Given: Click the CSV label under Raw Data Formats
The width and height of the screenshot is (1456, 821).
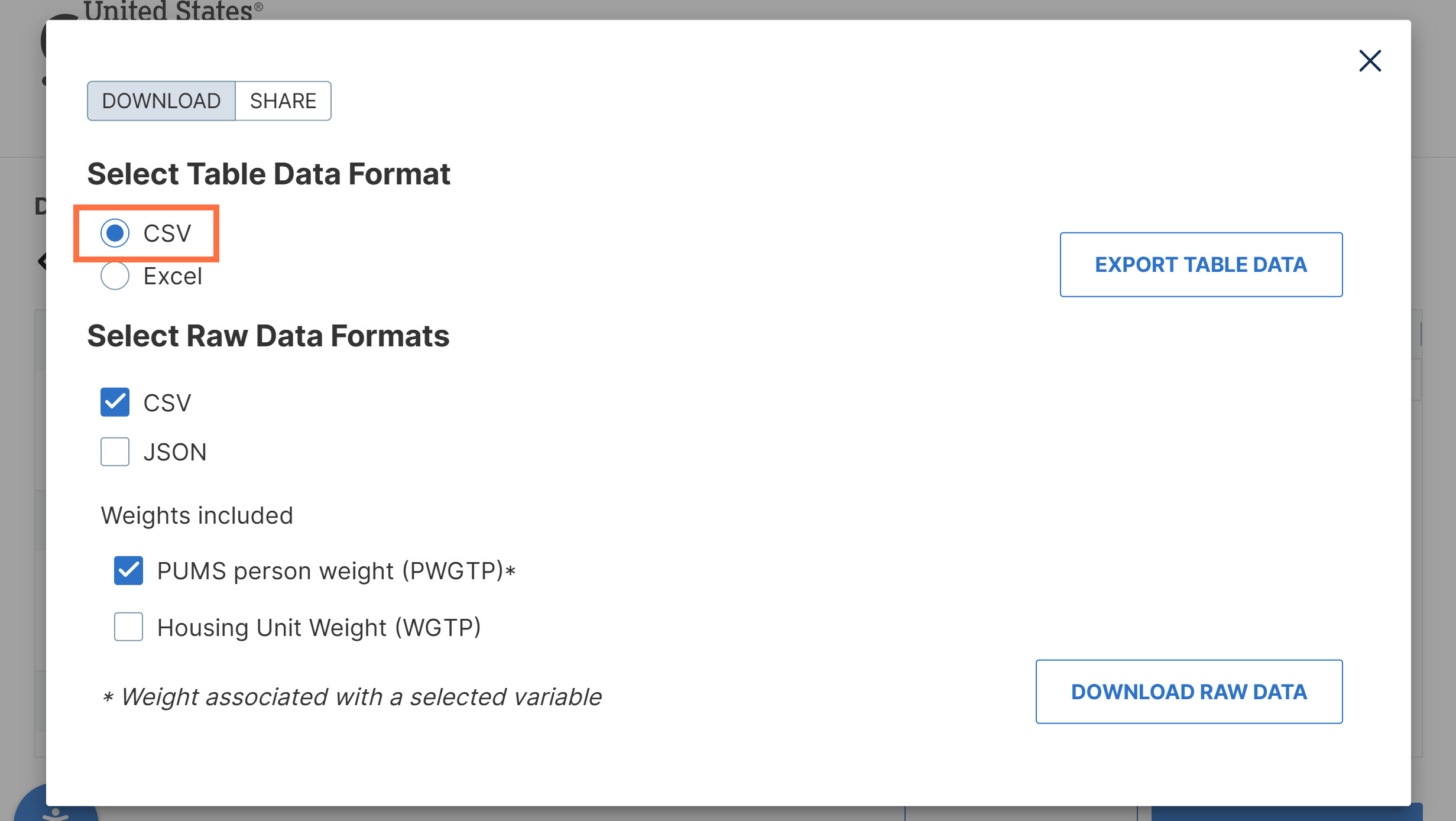Looking at the screenshot, I should [167, 403].
